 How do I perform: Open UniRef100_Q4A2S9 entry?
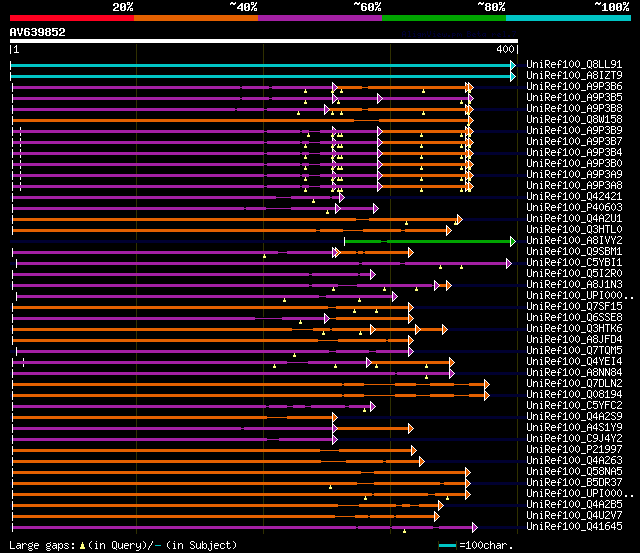[574, 417]
